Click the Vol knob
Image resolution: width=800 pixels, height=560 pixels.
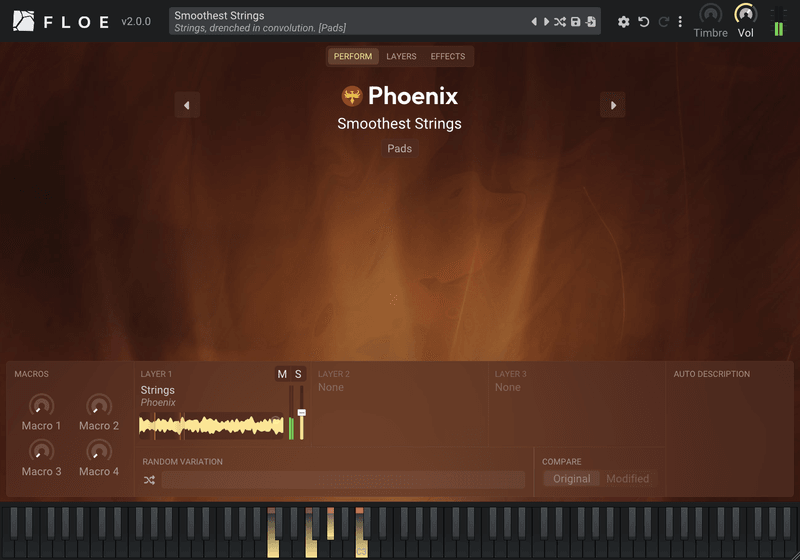click(745, 14)
